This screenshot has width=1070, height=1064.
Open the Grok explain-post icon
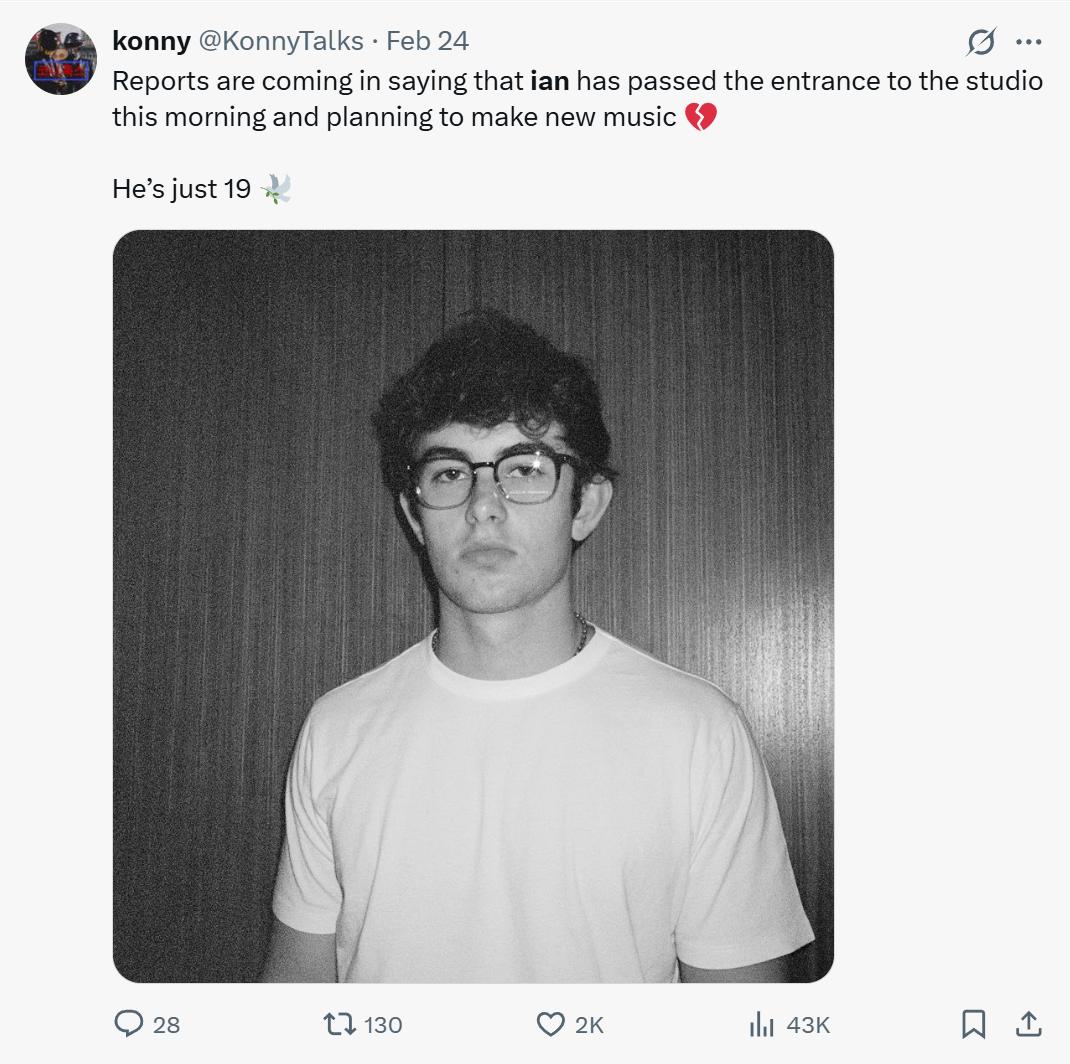[981, 42]
